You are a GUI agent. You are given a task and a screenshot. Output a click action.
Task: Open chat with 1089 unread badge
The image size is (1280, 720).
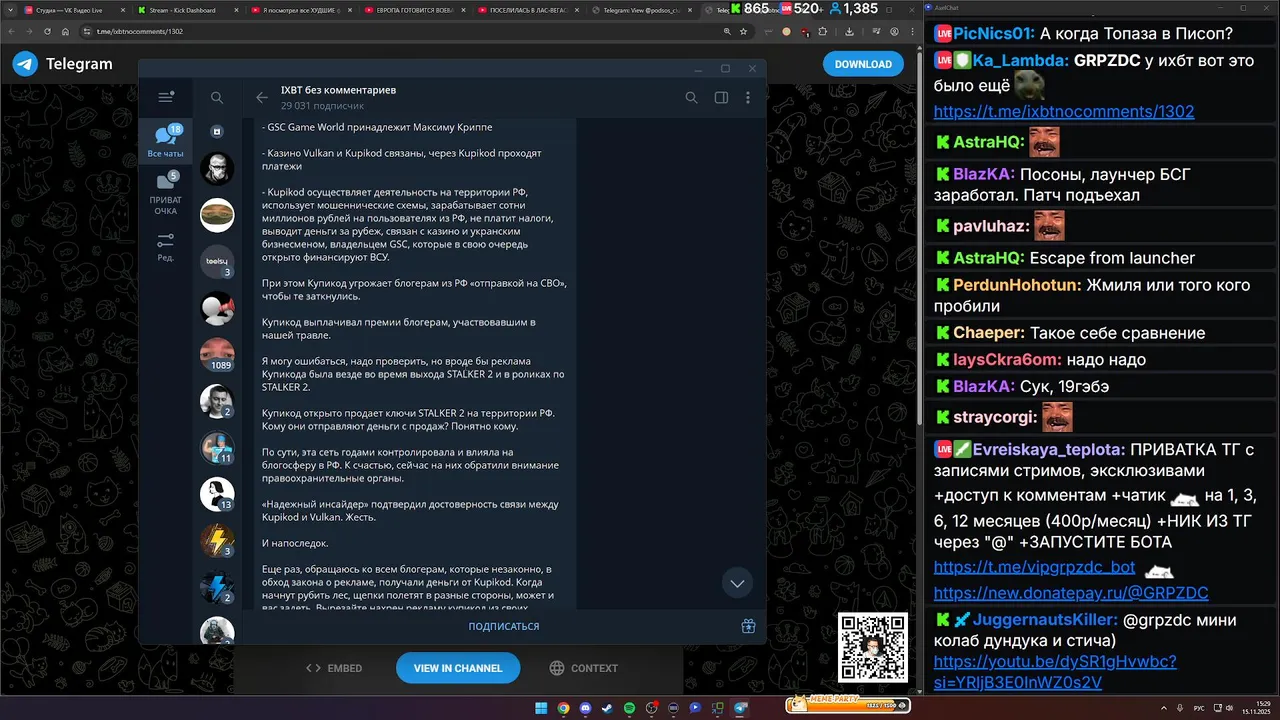click(217, 354)
